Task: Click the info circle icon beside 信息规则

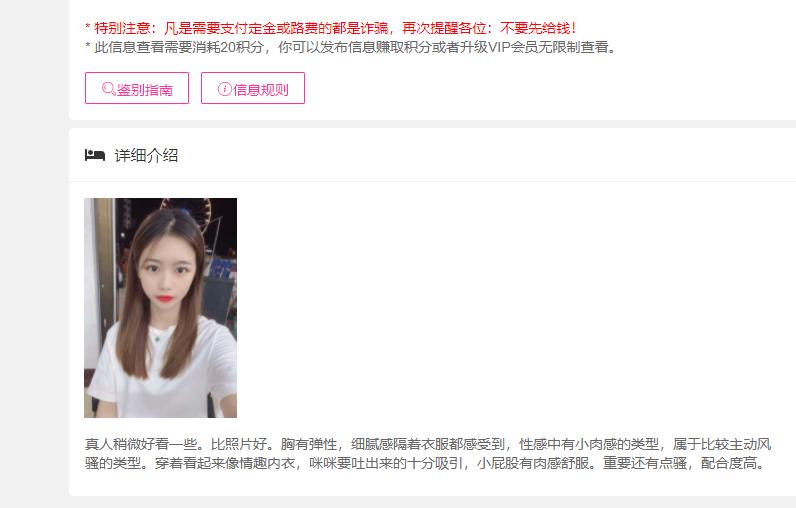Action: (224, 89)
